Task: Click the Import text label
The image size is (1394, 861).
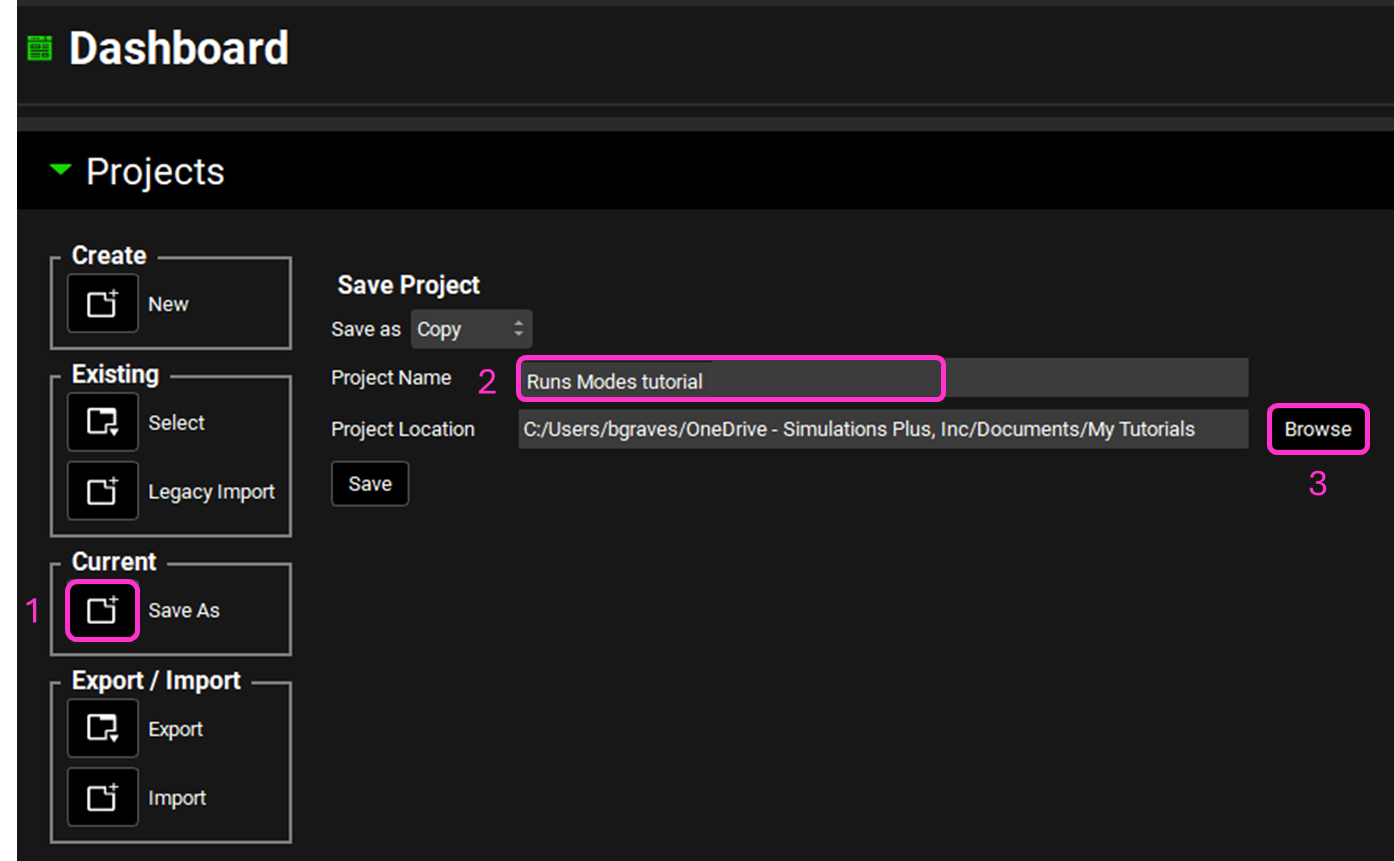Action: [177, 798]
